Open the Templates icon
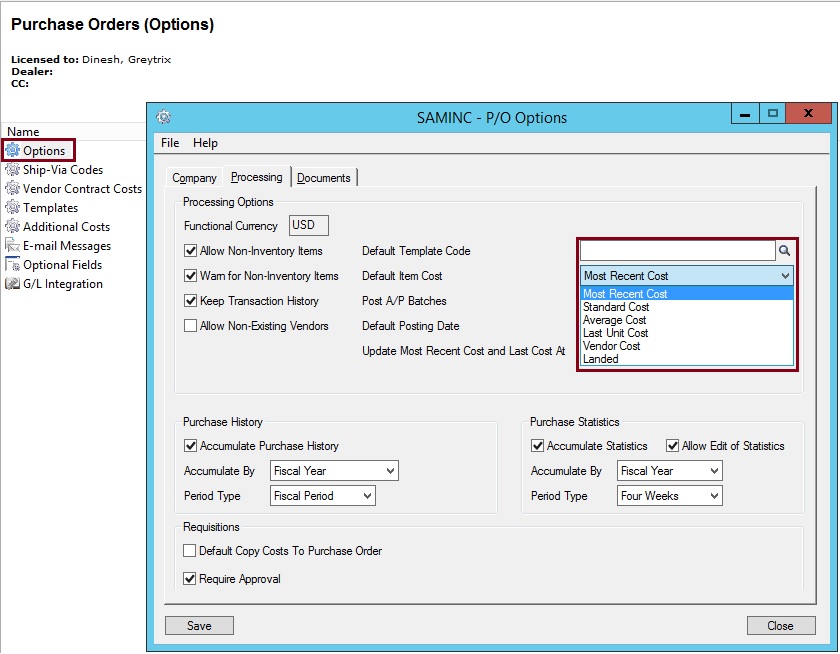 (x=12, y=208)
